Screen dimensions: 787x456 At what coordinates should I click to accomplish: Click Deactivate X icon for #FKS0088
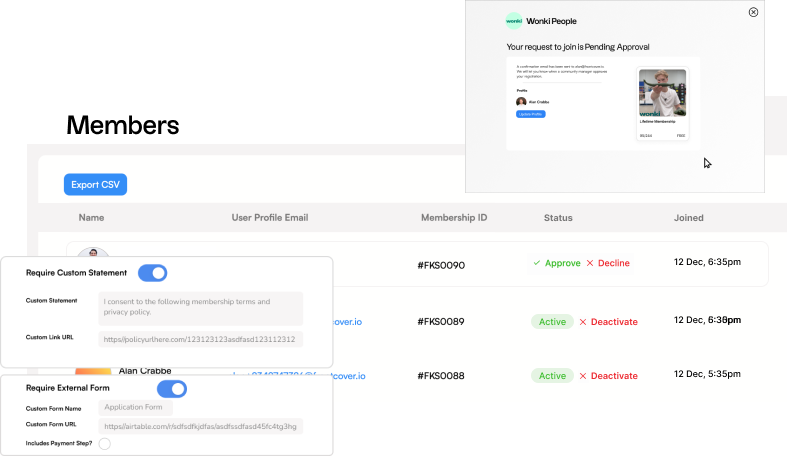coord(583,376)
